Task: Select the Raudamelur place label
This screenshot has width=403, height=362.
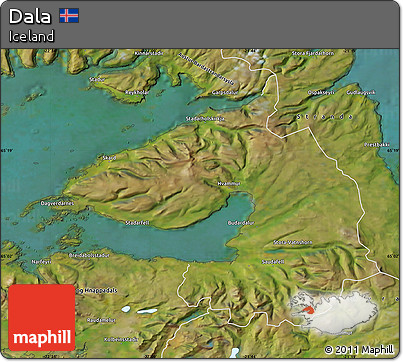Action: coord(101,320)
